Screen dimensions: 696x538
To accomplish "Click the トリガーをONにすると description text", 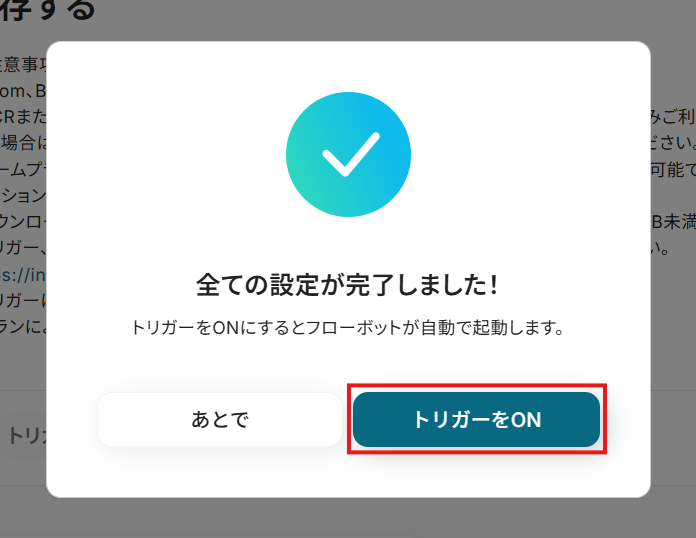I will click(x=348, y=328).
